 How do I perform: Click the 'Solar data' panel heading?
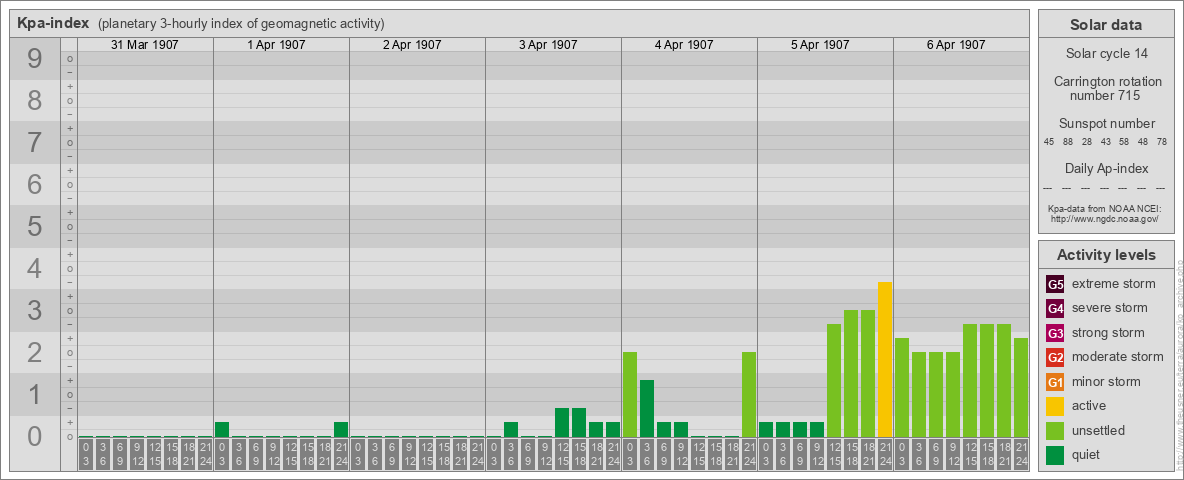point(1105,25)
